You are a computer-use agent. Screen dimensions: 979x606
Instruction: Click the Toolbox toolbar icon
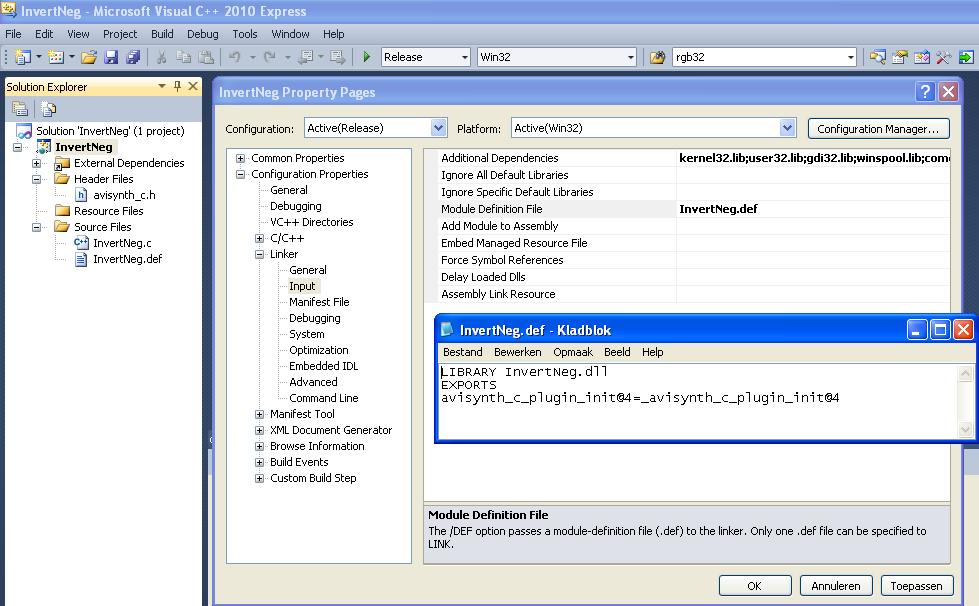point(922,57)
